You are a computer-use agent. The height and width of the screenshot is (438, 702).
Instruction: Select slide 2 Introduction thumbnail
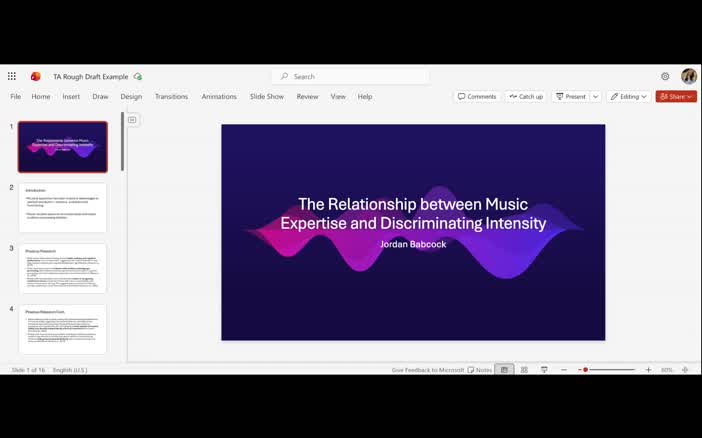[x=63, y=207]
